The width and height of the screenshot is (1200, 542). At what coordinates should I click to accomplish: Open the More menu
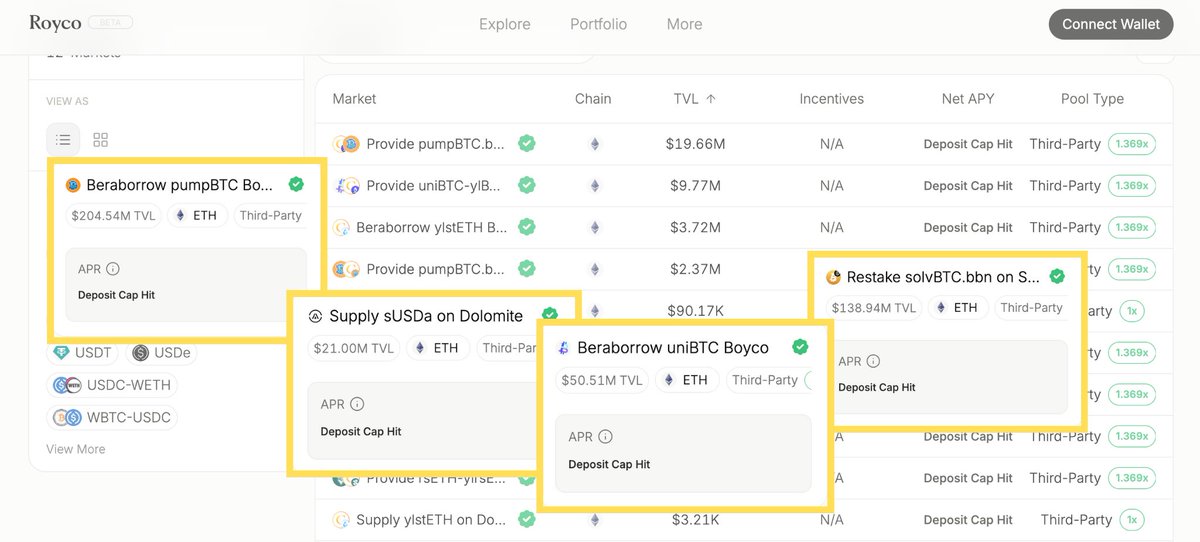point(684,24)
